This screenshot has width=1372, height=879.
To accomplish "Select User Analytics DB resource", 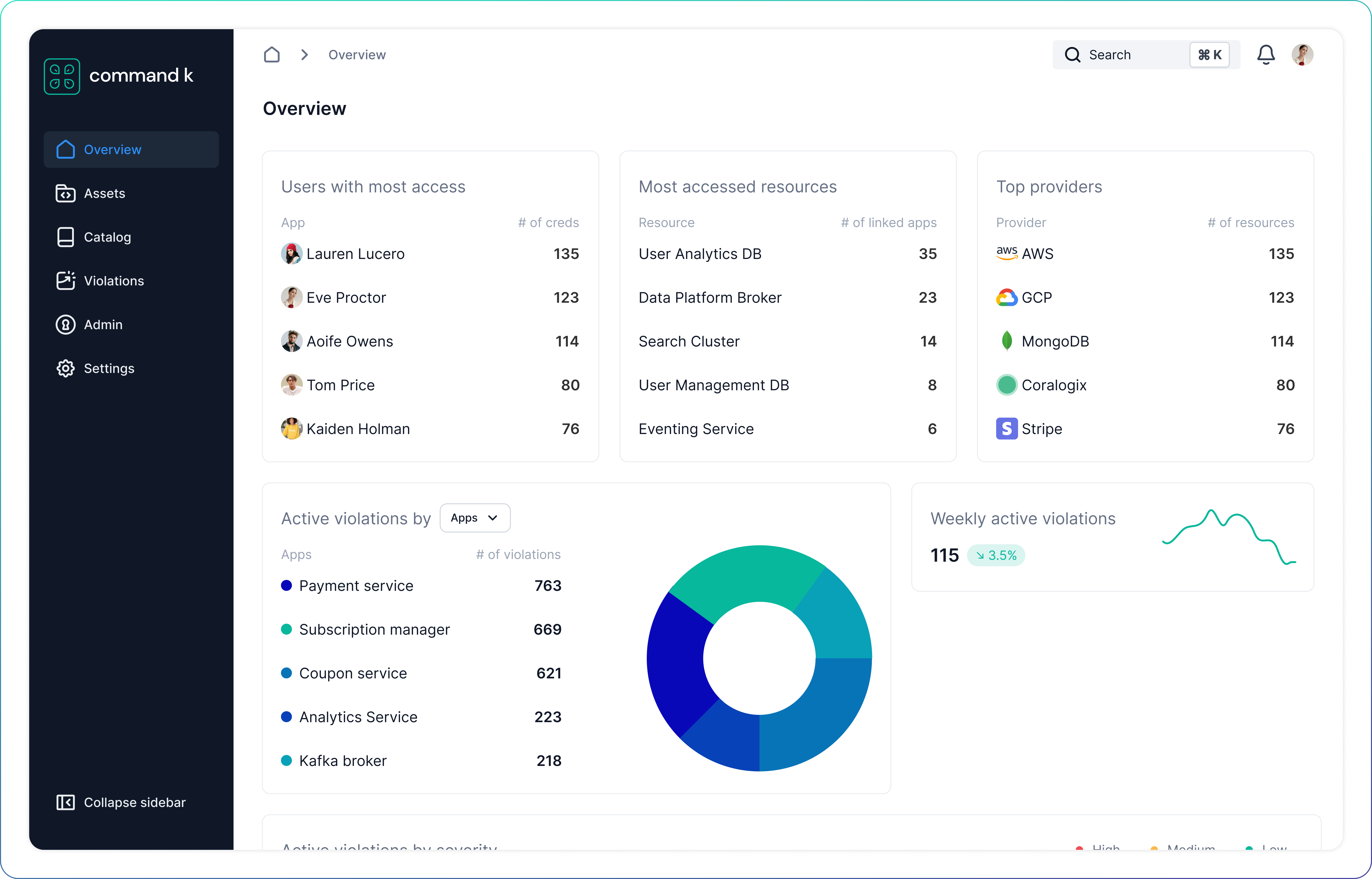I will tap(700, 253).
